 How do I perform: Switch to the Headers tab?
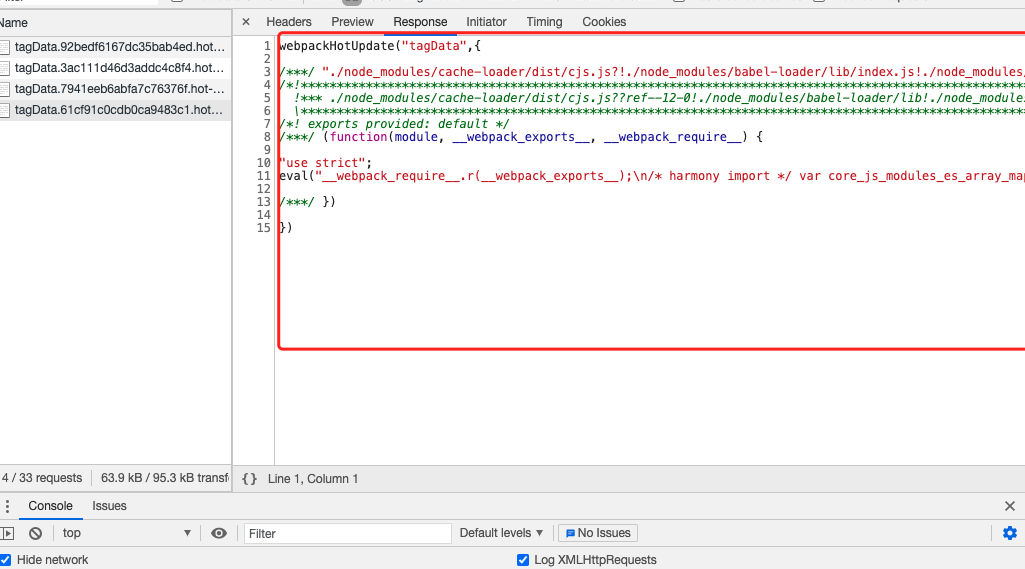click(x=288, y=22)
